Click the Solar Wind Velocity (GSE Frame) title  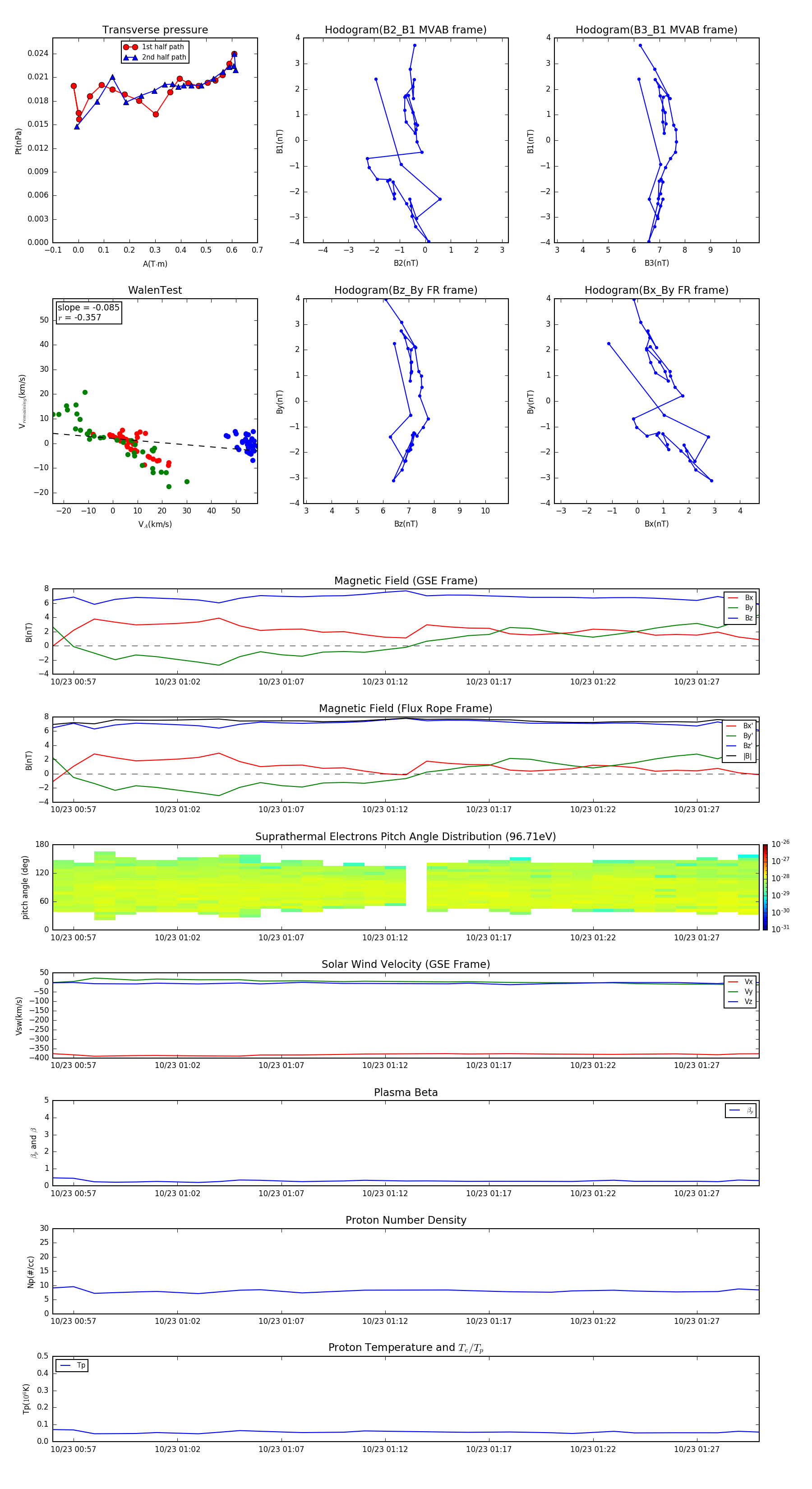coord(406,964)
